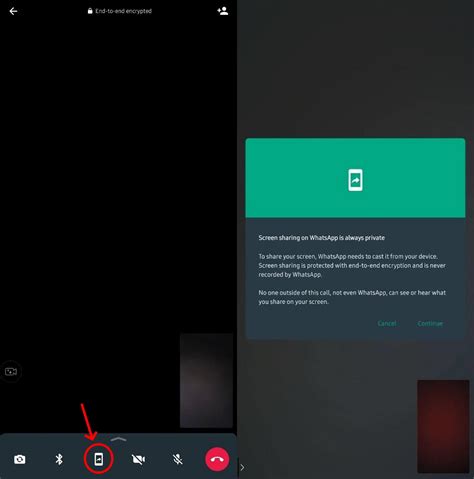
Task: Tap the video effects icon at left edge
Action: tap(11, 371)
